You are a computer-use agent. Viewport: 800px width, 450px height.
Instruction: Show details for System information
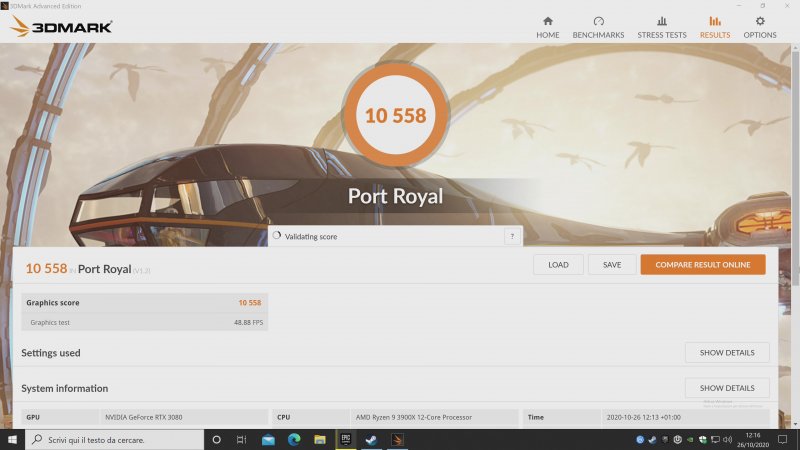point(727,388)
